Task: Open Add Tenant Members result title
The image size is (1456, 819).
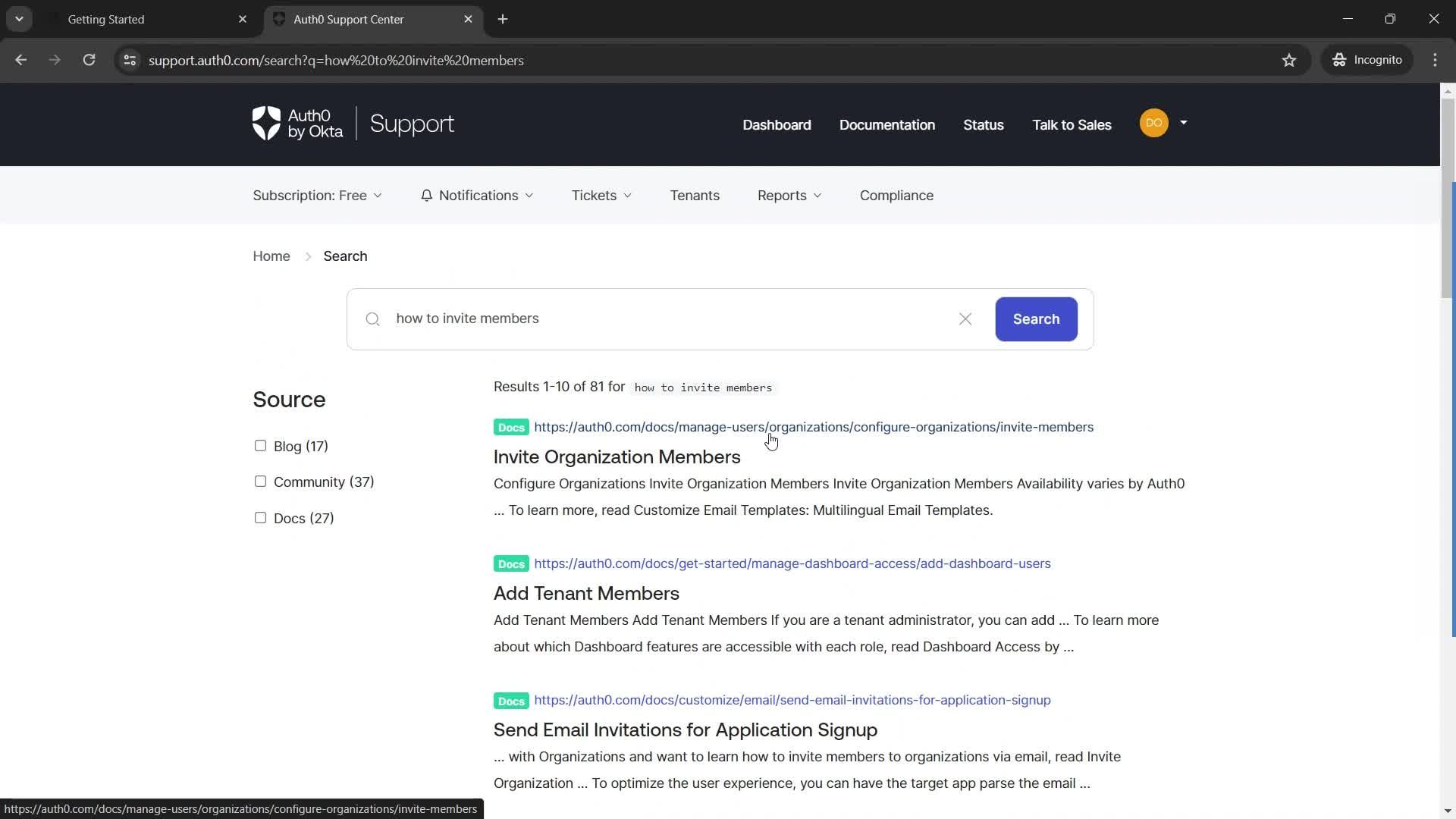Action: 586,593
